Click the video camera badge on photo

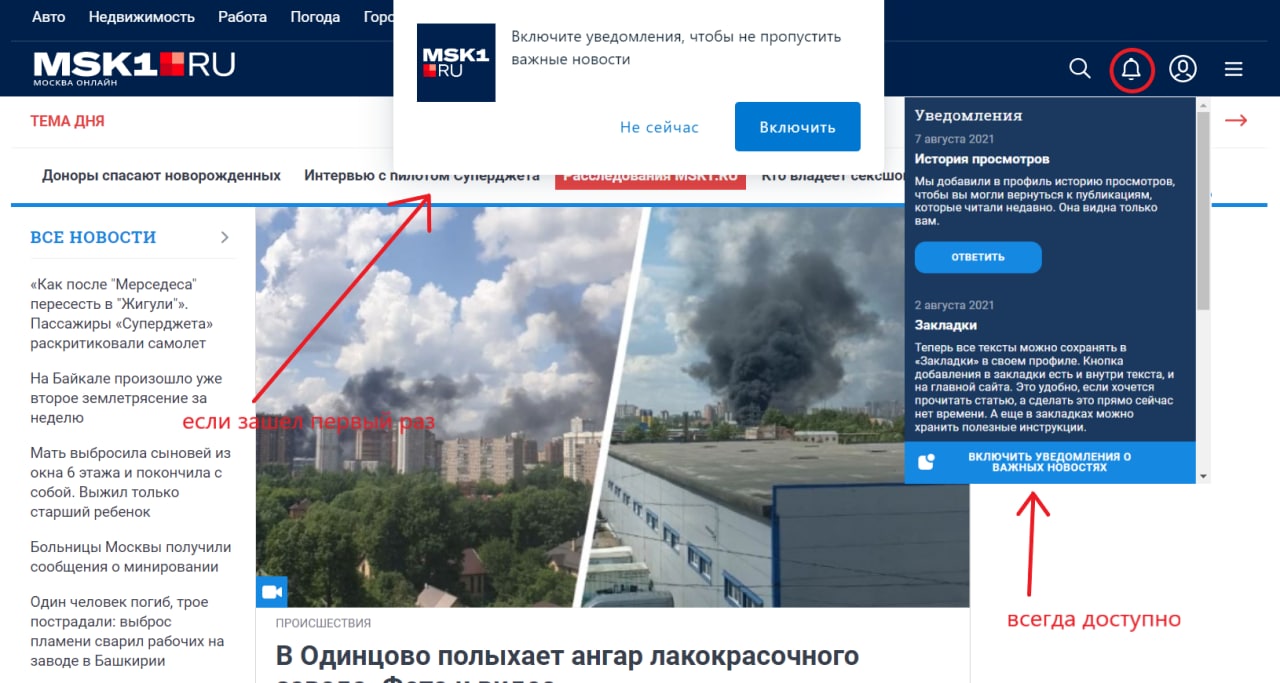(271, 591)
